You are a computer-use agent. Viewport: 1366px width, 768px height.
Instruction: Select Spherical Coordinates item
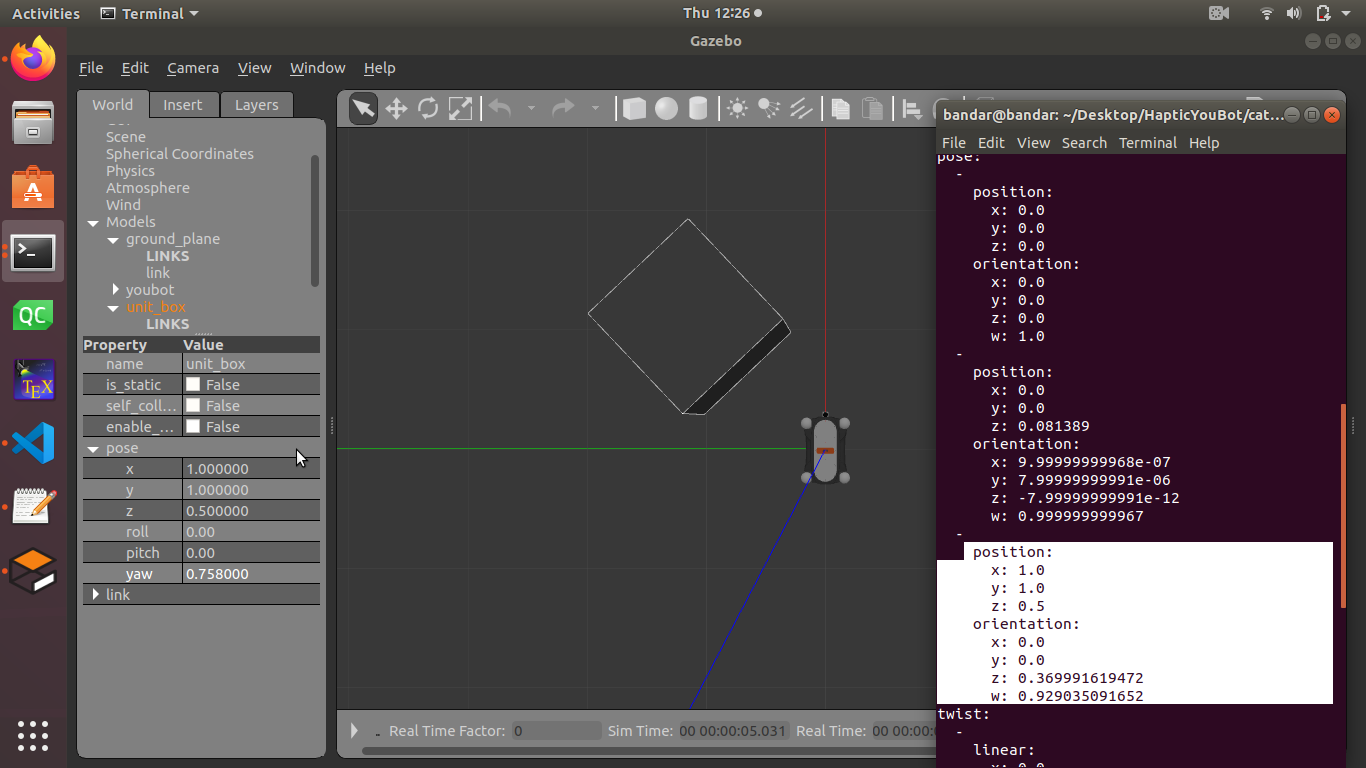point(180,154)
